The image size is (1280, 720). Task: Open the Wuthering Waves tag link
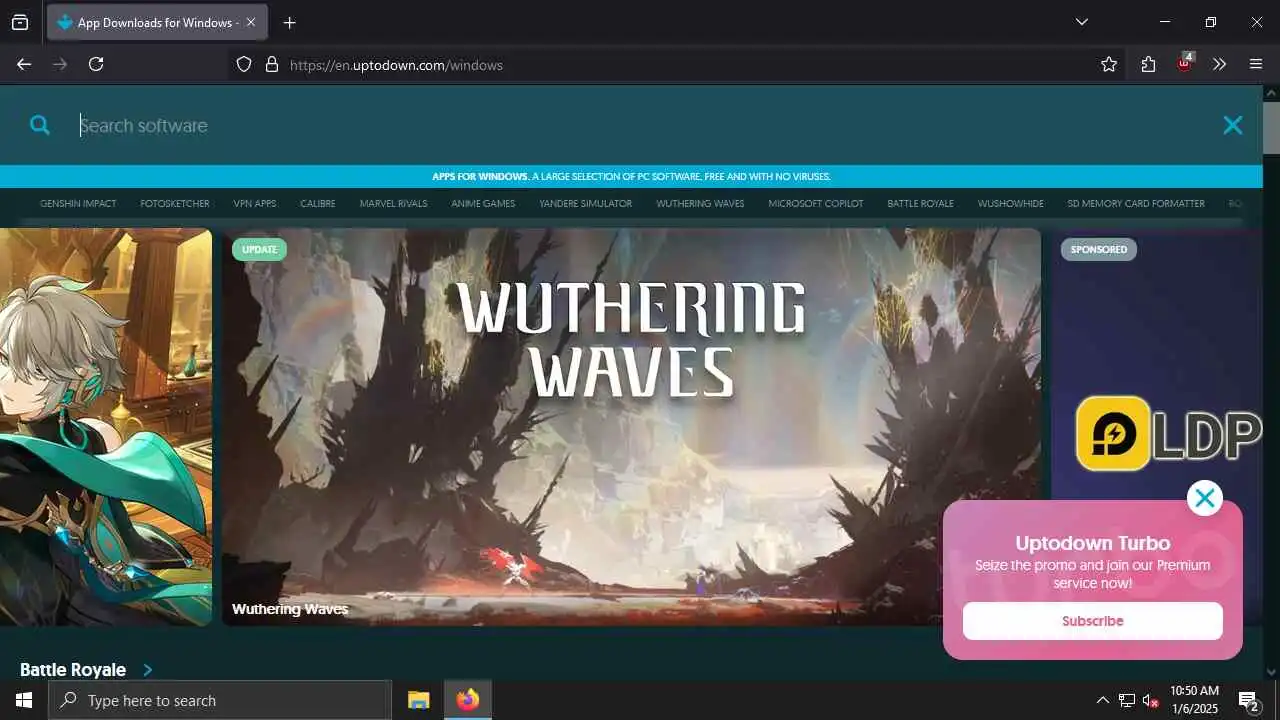point(700,203)
